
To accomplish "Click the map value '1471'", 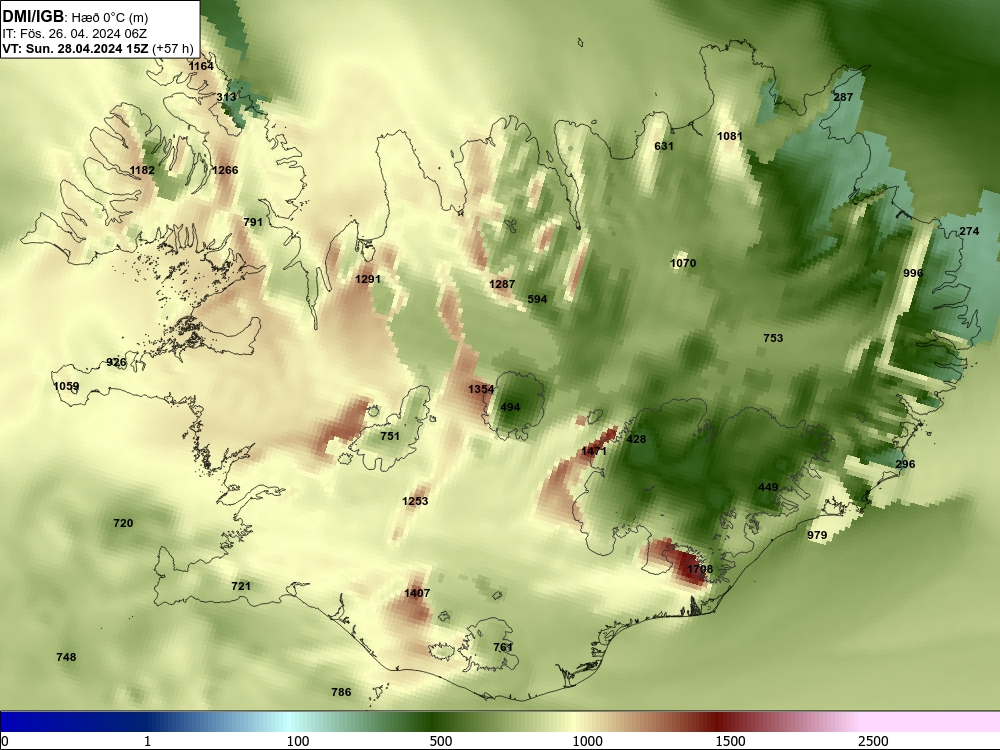I will tap(594, 452).
